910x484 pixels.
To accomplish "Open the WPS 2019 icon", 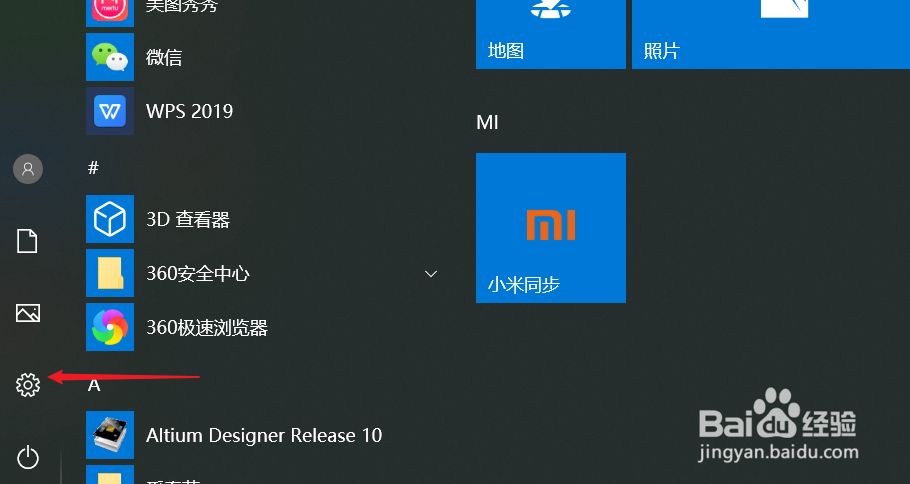I will [x=110, y=111].
